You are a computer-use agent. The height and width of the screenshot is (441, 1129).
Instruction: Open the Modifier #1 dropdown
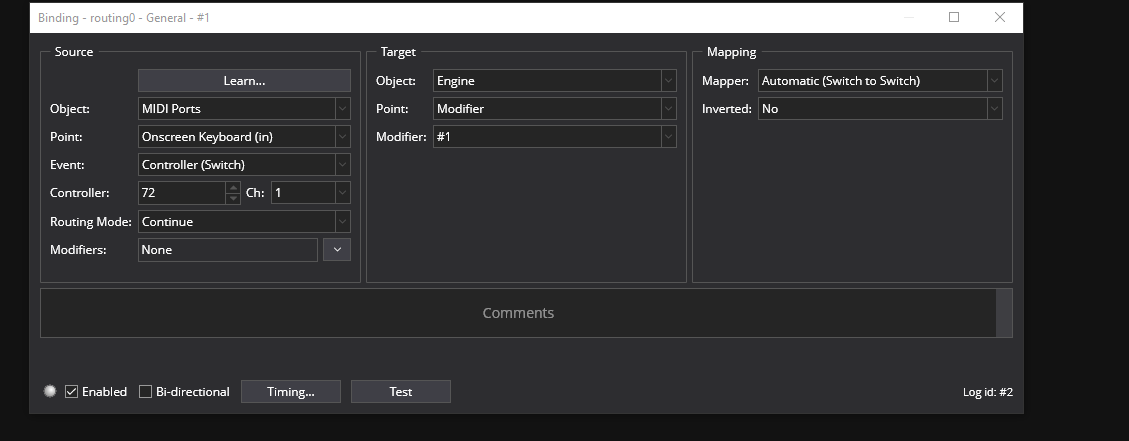coord(555,137)
